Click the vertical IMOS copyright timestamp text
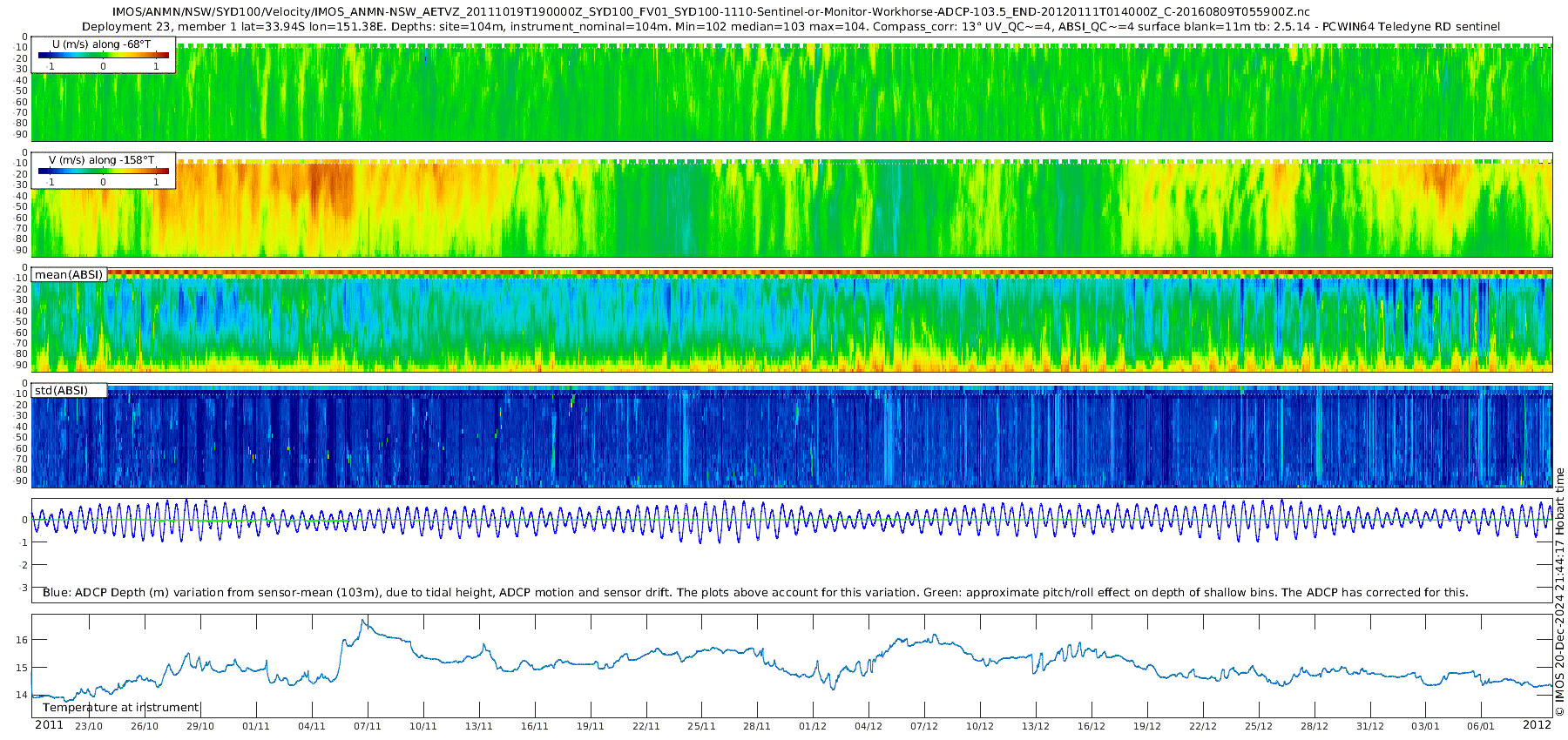The image size is (1568, 740). pyautogui.click(x=1559, y=592)
